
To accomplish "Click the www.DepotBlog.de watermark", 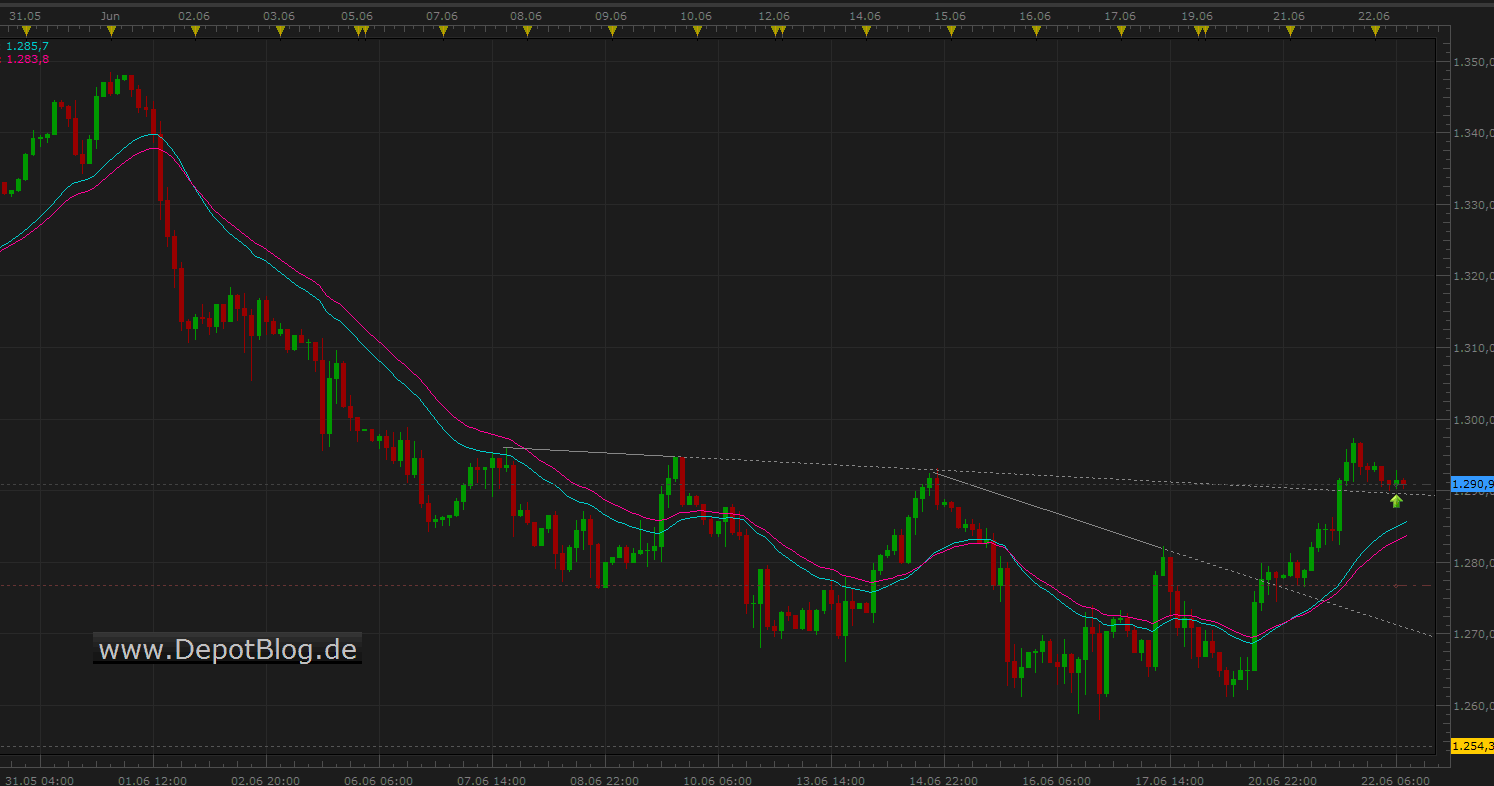I will click(x=228, y=650).
